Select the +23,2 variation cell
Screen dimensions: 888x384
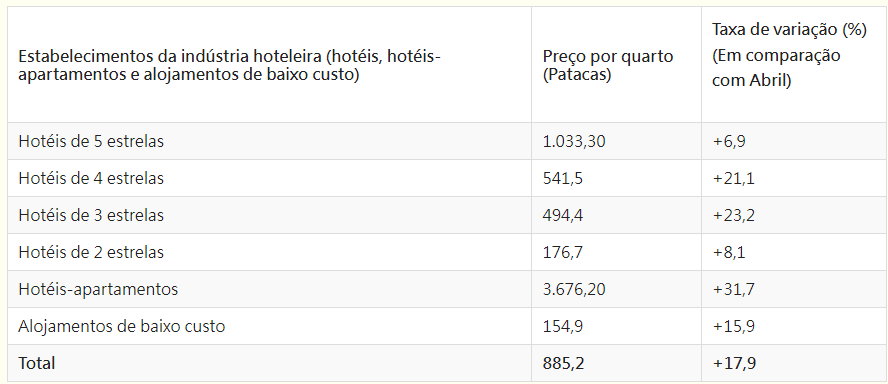pyautogui.click(x=733, y=215)
